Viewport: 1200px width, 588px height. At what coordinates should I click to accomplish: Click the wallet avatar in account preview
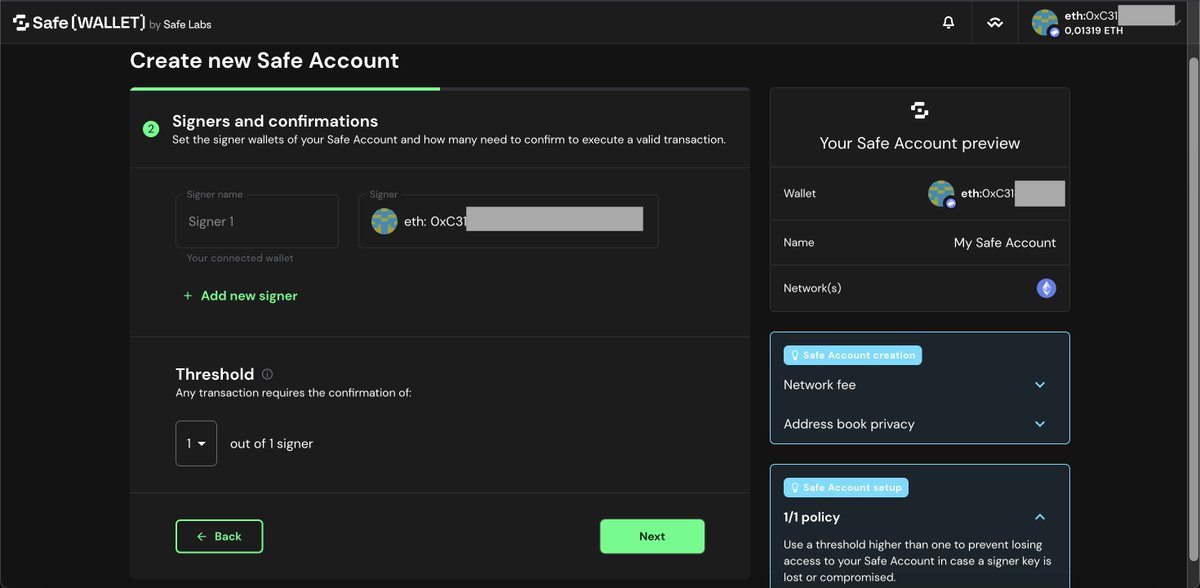pos(941,194)
